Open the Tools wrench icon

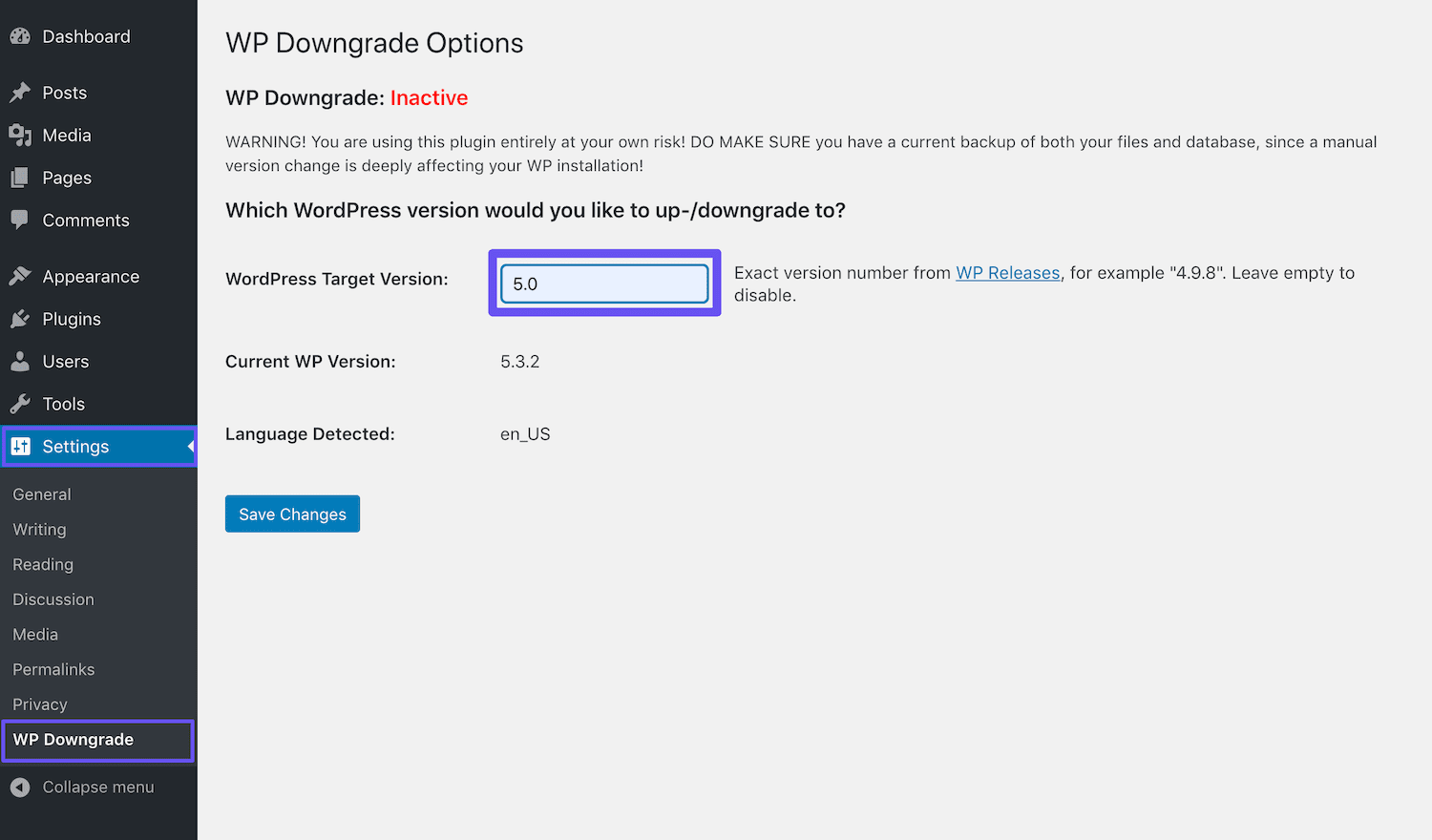tap(21, 403)
